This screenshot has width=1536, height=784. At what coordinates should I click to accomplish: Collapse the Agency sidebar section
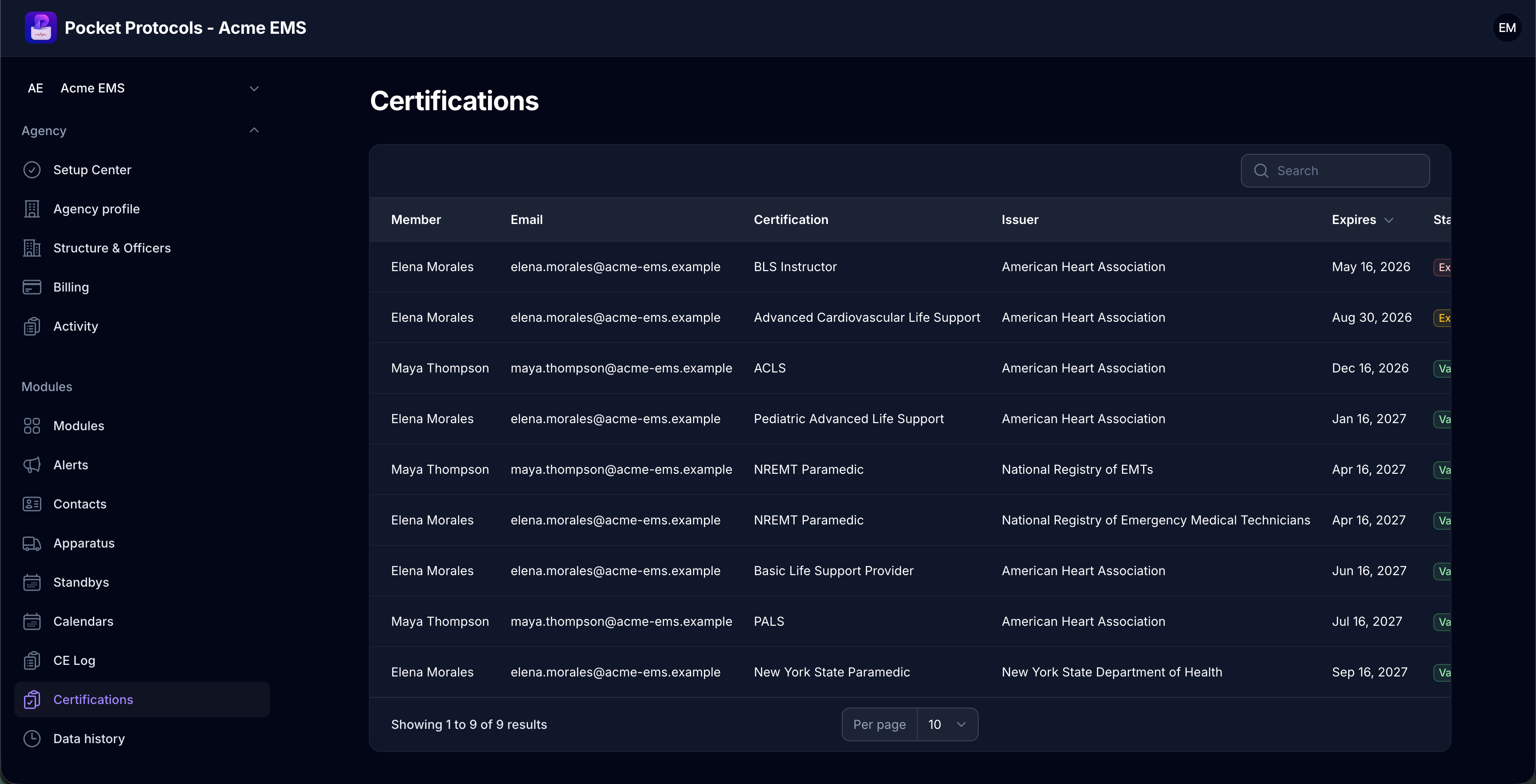[254, 131]
